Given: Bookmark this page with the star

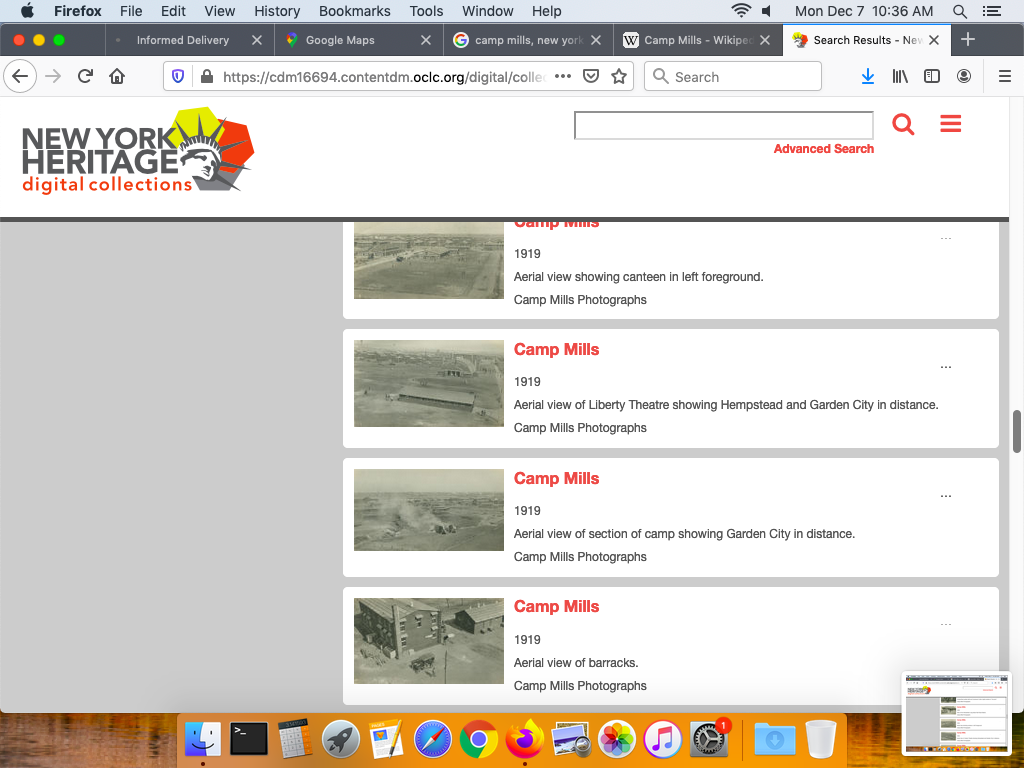Looking at the screenshot, I should click(x=619, y=77).
